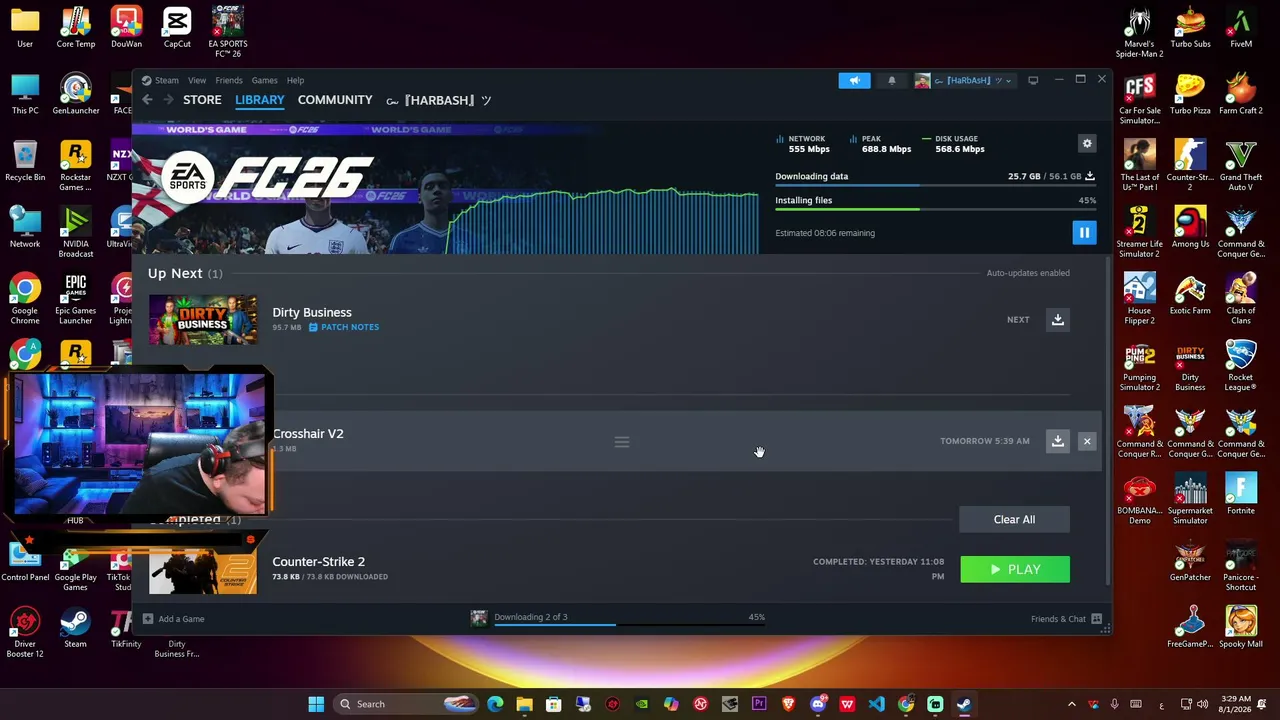The image size is (1280, 720).
Task: Open the HARBASH profile tab
Action: pyautogui.click(x=439, y=100)
